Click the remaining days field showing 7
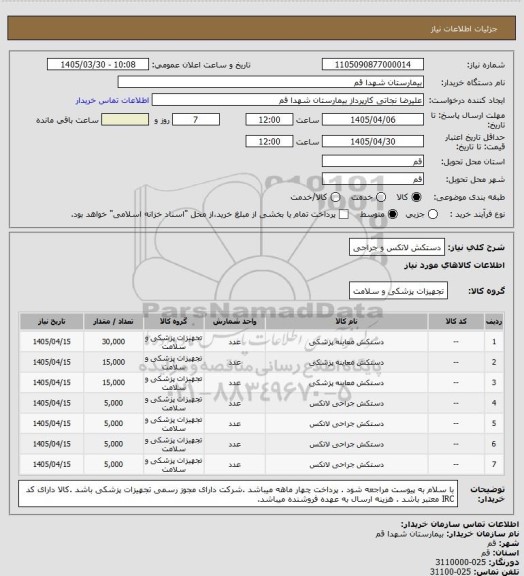Image resolution: width=524 pixels, height=576 pixels. [x=196, y=120]
